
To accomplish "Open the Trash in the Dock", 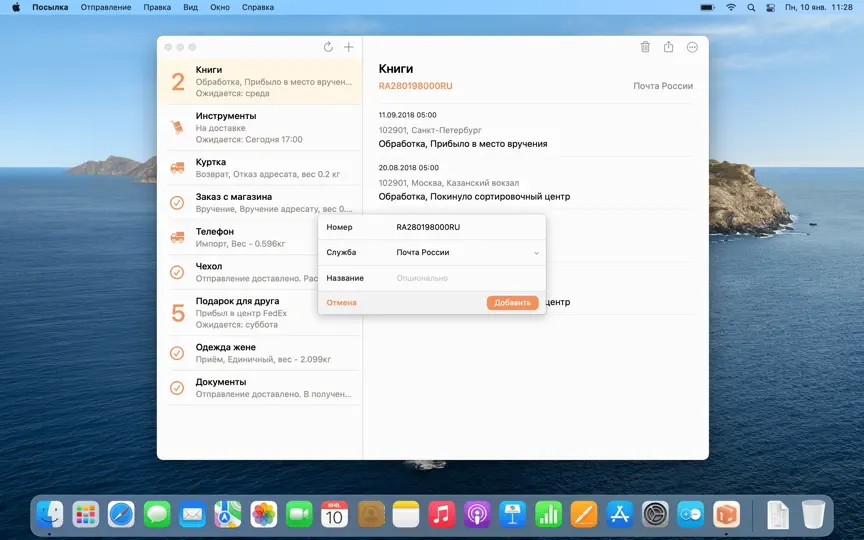I will (813, 515).
